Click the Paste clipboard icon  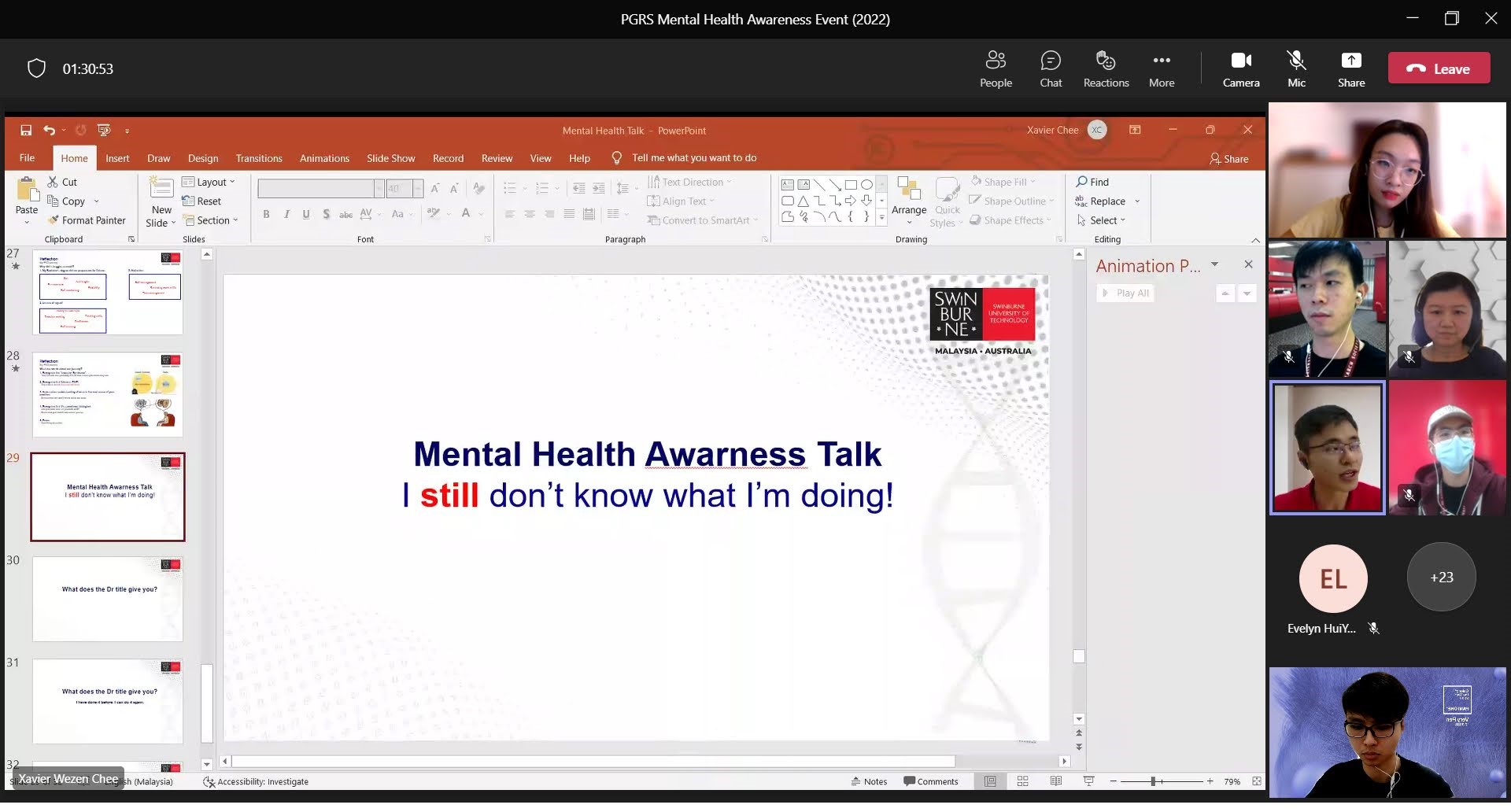point(27,191)
